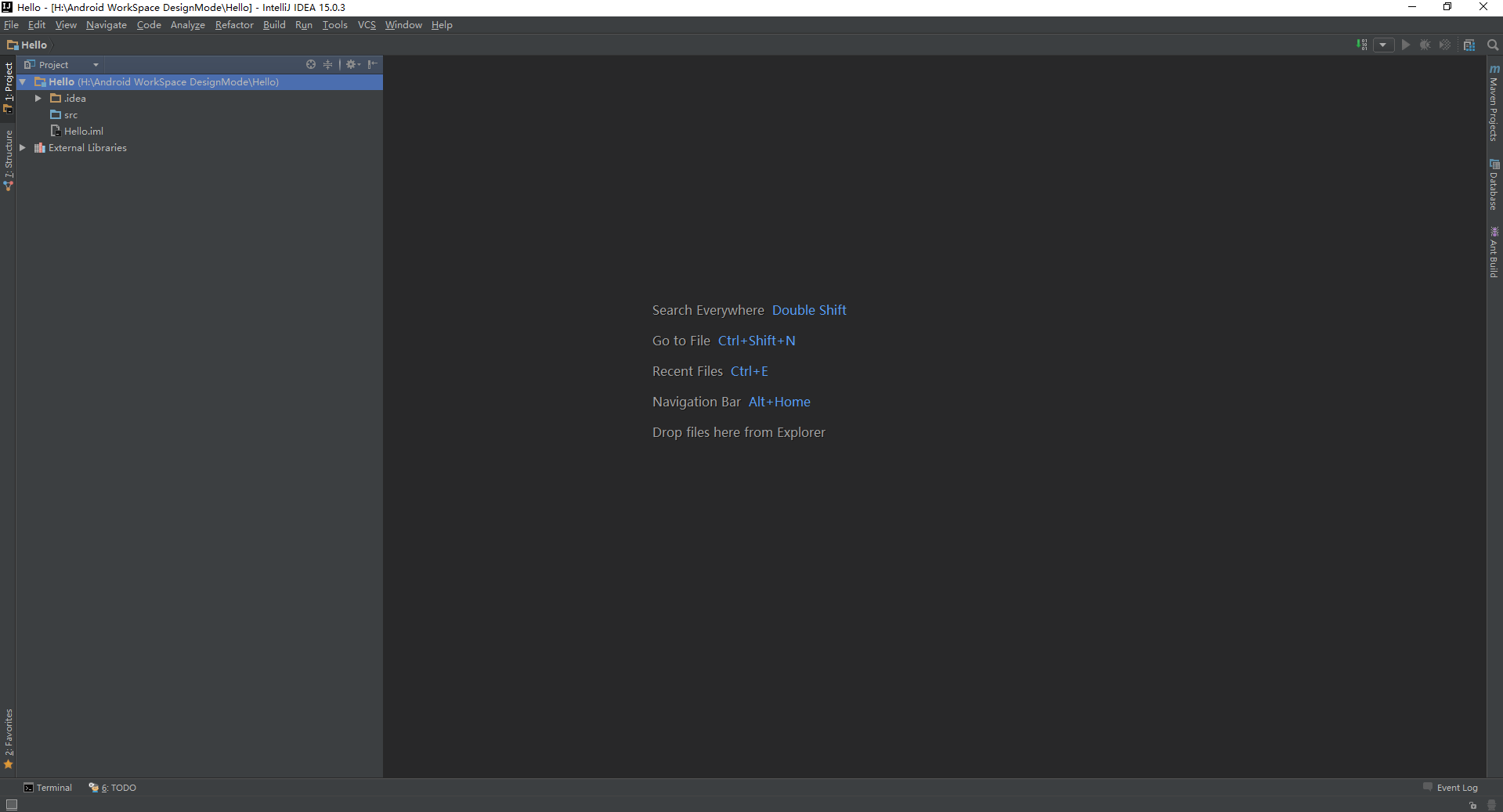1503x812 pixels.
Task: Click 'Drop files here from Explorer' text
Action: tap(739, 432)
